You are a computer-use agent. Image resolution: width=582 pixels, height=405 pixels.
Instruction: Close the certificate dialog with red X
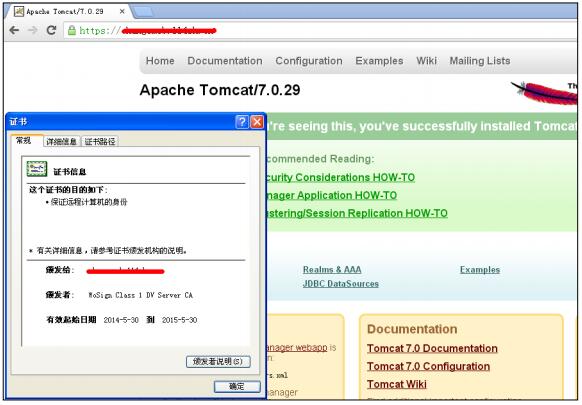point(257,121)
